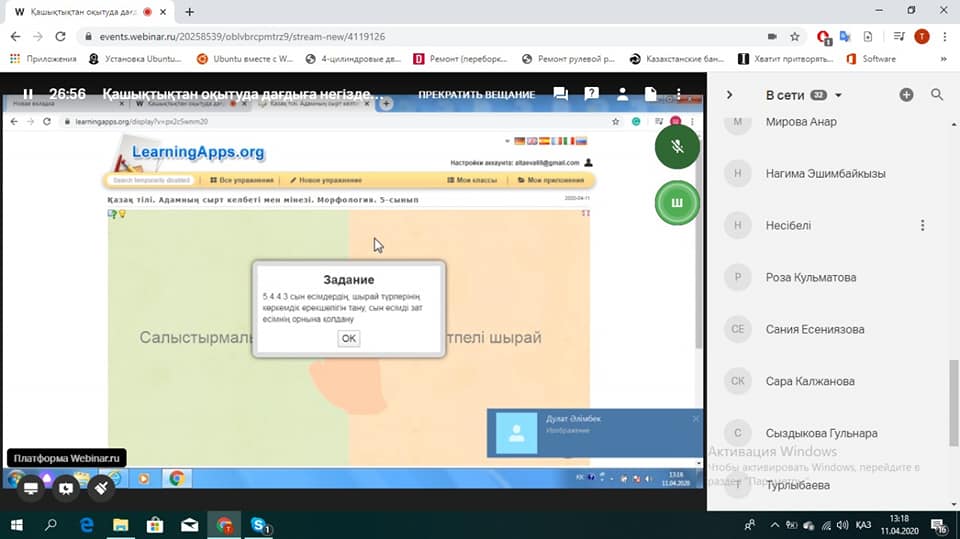Open the Chrome three-dot menu
This screenshot has height=539, width=960.
(x=945, y=37)
